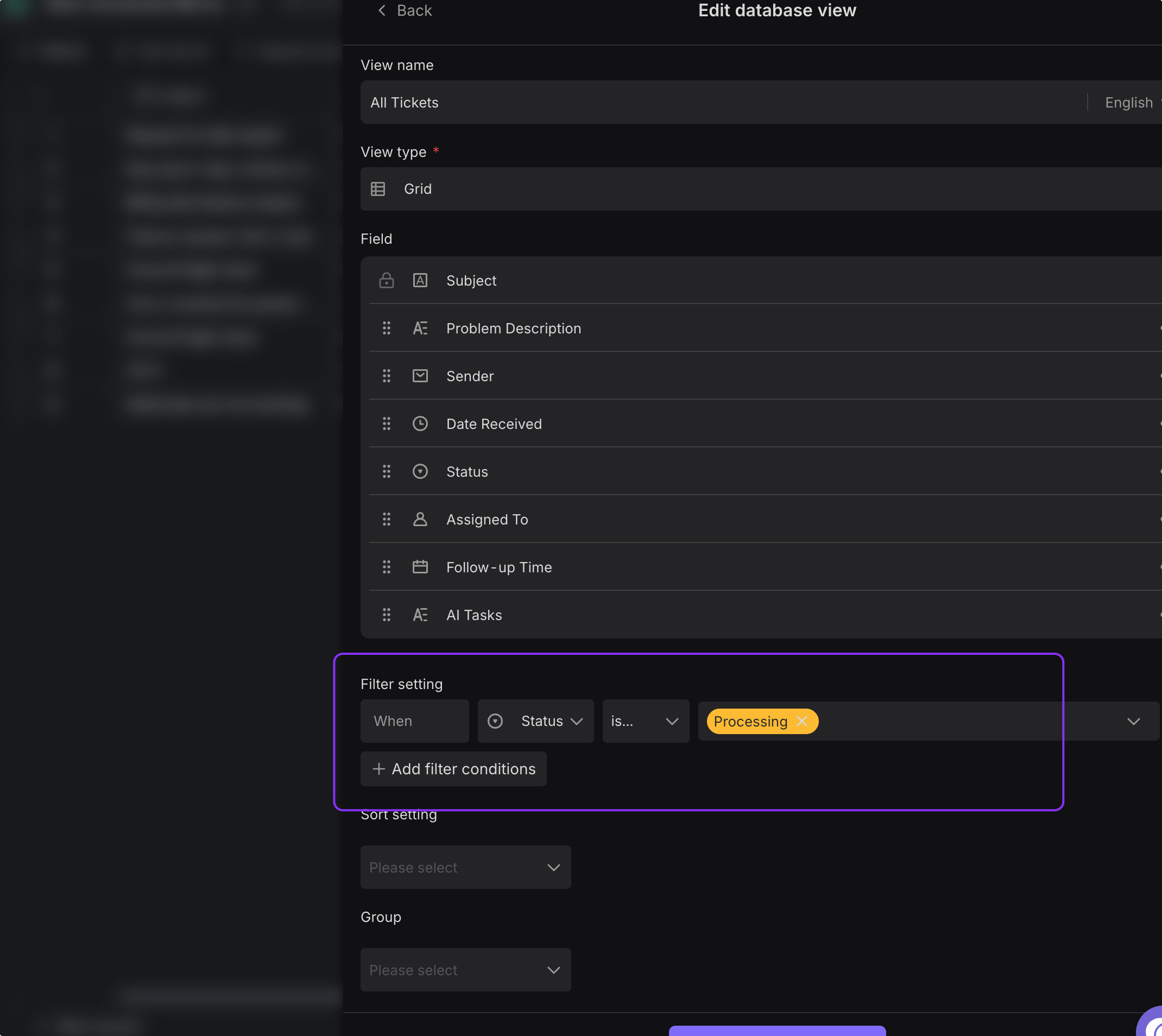Click the purple submit button at the bottom
The height and width of the screenshot is (1036, 1162).
[777, 1031]
